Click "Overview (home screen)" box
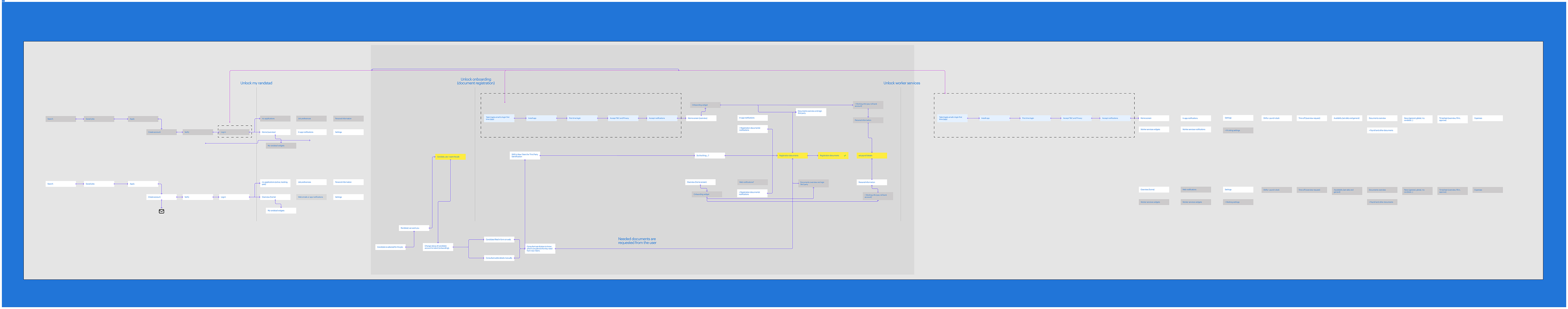 pyautogui.click(x=701, y=182)
